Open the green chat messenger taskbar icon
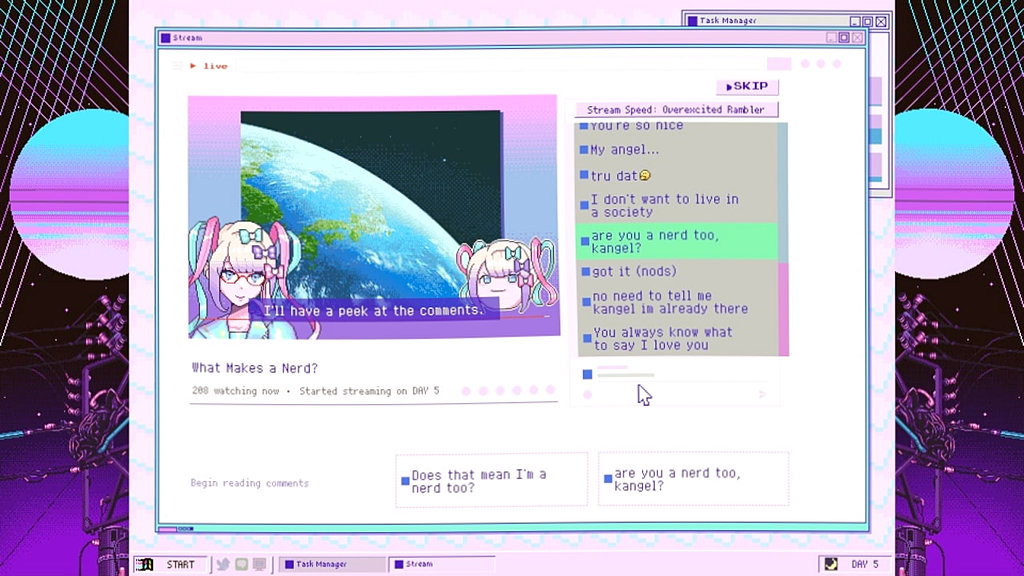The image size is (1024, 576). pos(242,564)
